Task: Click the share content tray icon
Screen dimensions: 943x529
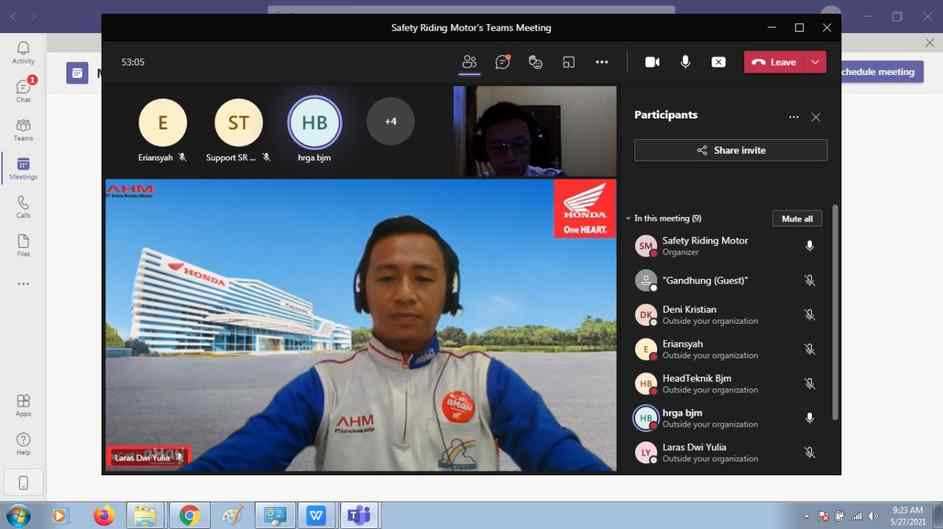Action: 718,62
